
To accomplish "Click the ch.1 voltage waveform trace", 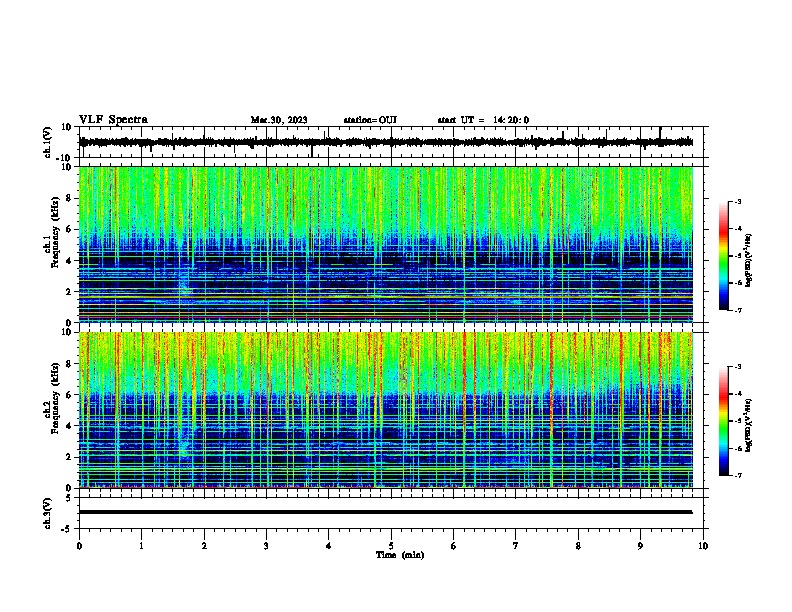I will click(386, 142).
